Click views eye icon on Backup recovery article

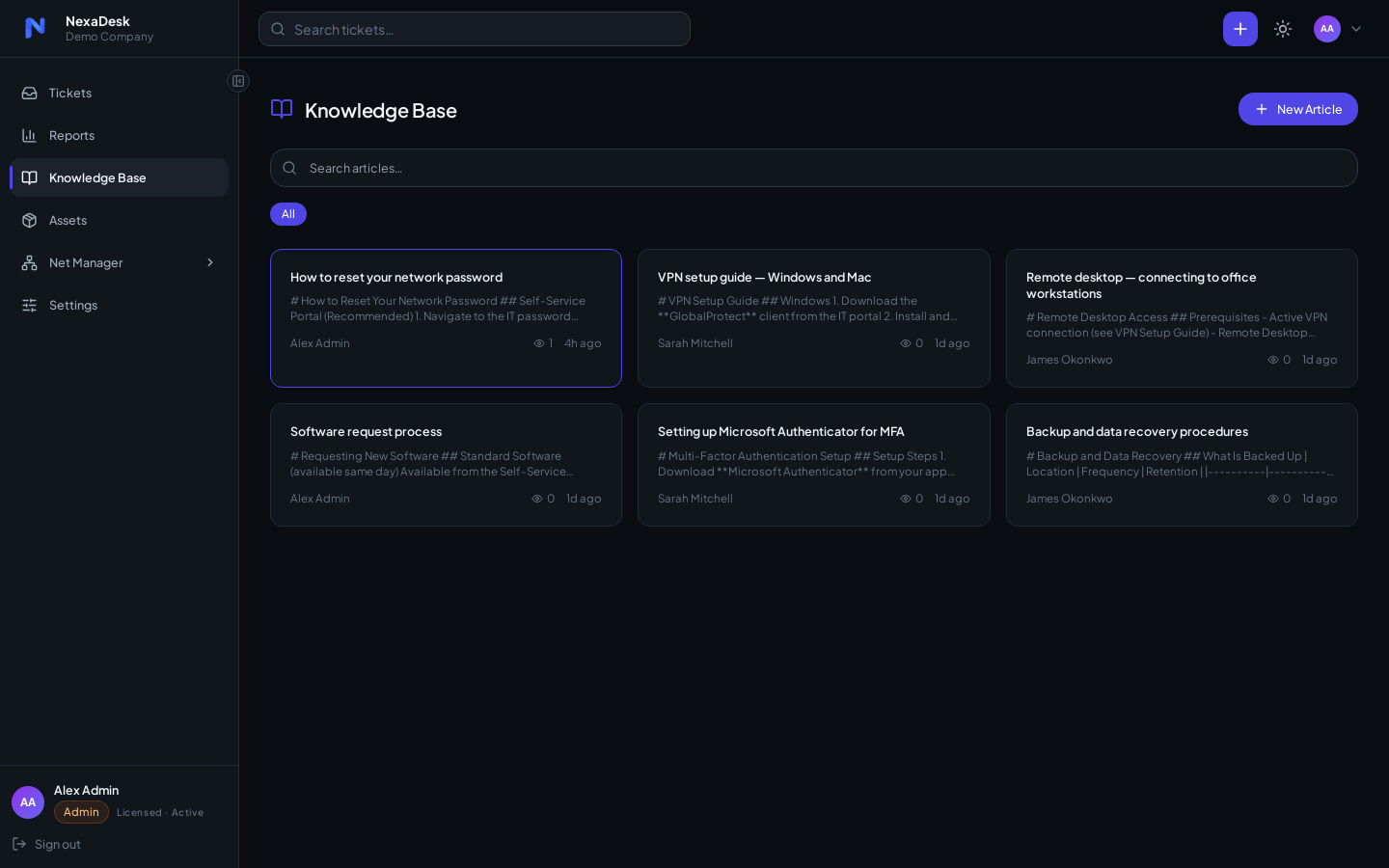click(x=1273, y=499)
